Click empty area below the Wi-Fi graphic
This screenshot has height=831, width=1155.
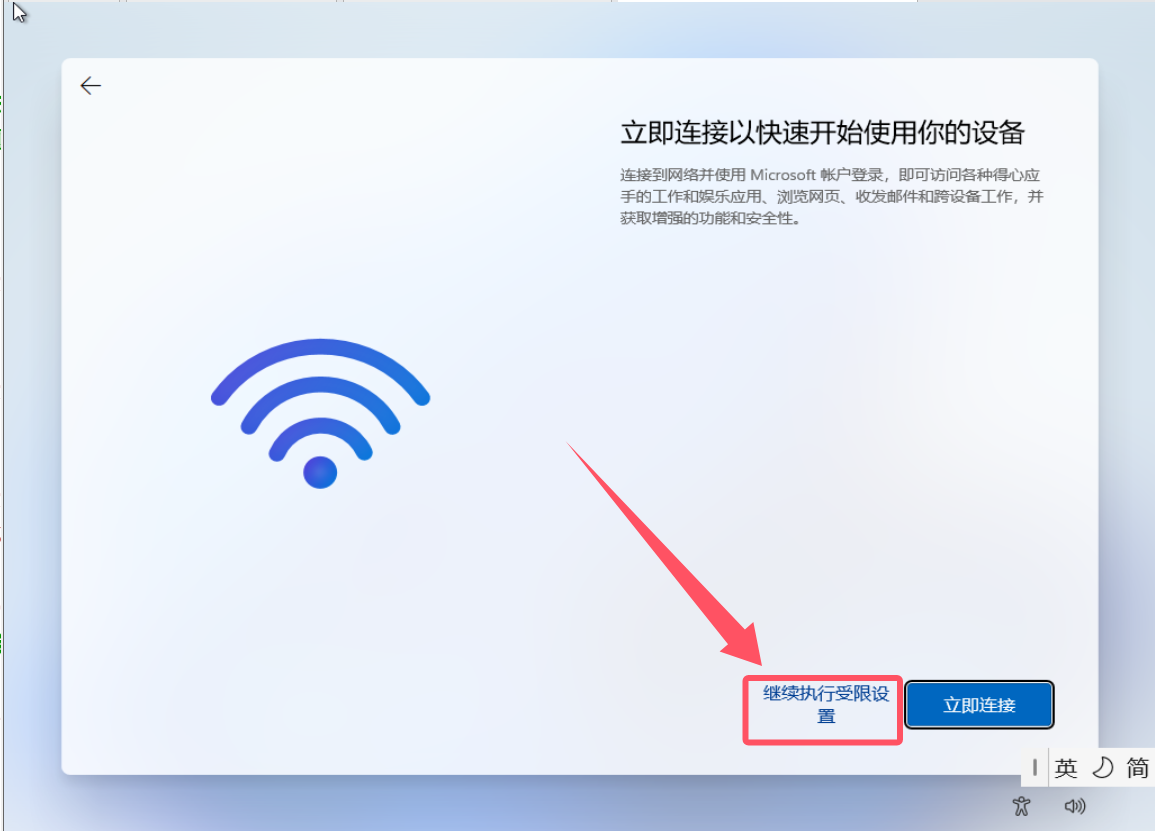click(x=320, y=604)
